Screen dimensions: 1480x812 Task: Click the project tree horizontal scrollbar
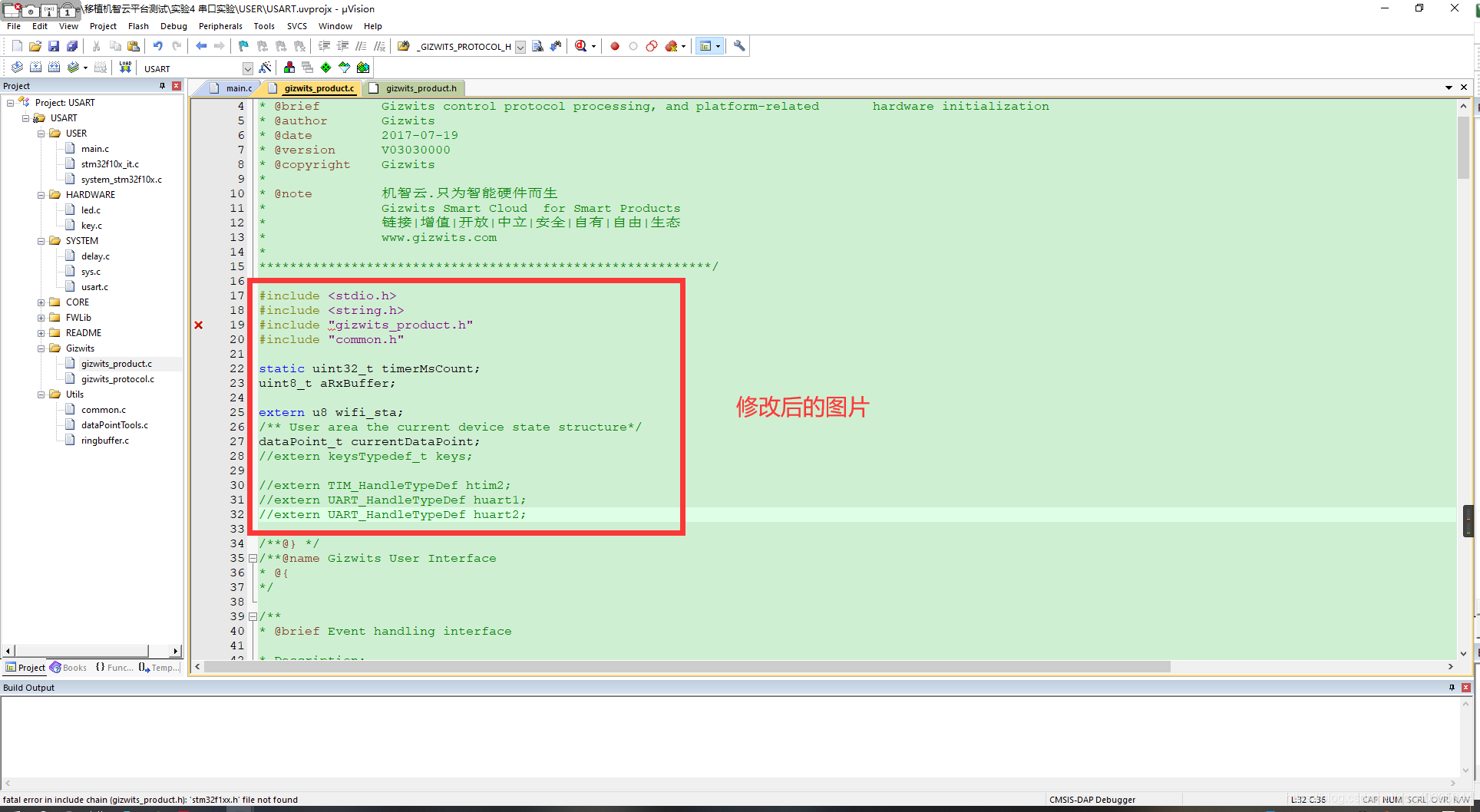coord(81,651)
